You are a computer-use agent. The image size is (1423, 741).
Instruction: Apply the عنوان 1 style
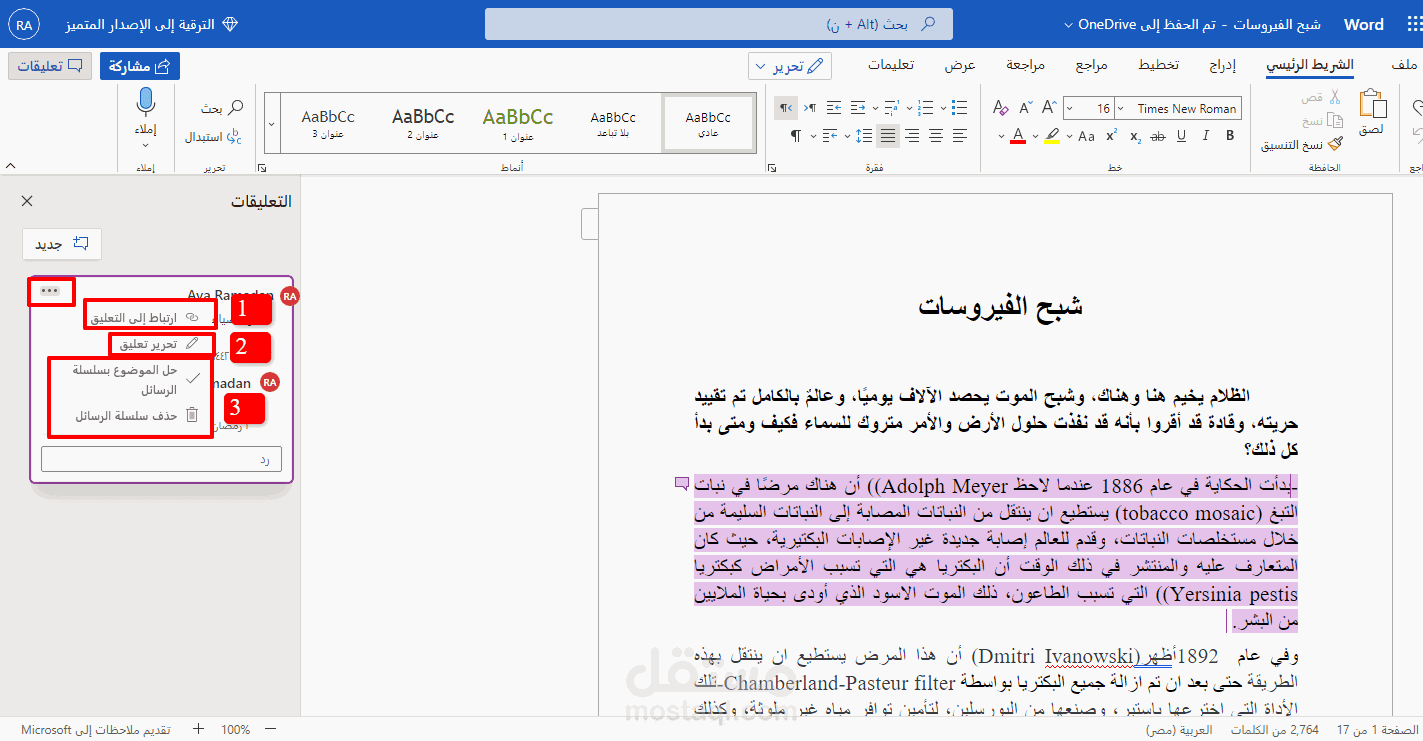point(518,123)
